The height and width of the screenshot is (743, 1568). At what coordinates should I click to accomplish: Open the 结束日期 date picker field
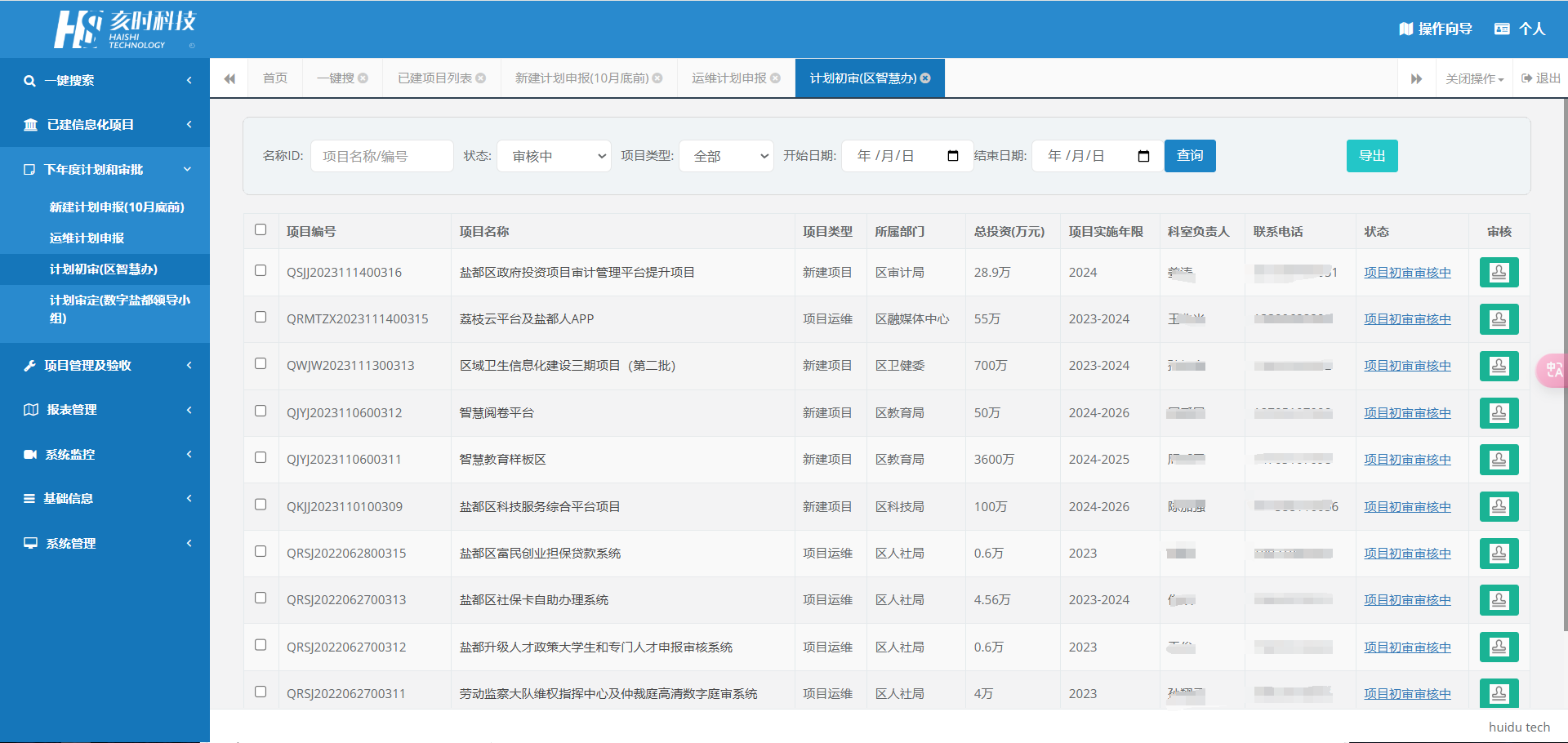click(x=1098, y=156)
